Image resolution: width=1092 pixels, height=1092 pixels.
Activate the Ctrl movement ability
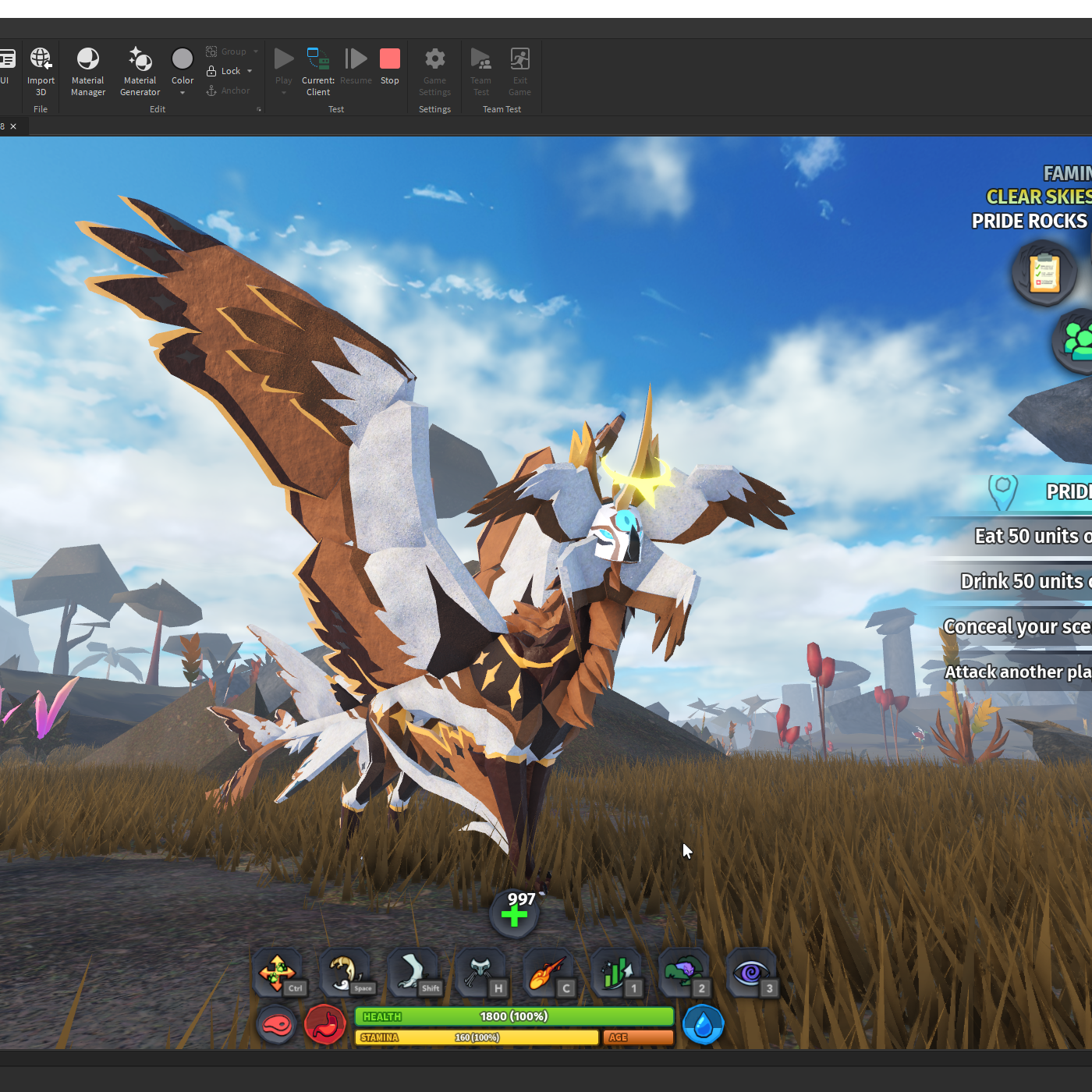coord(278,973)
